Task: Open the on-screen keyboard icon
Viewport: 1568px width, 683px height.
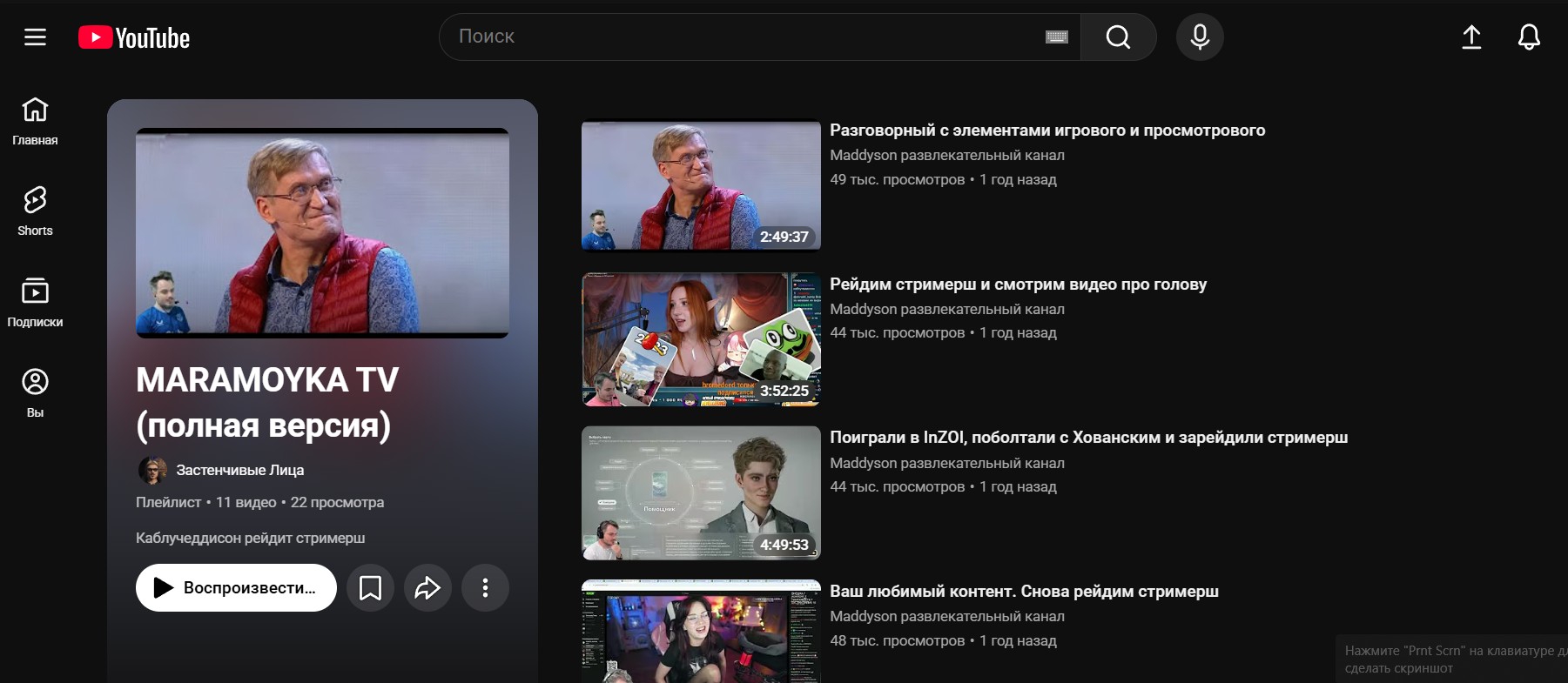Action: coord(1056,37)
